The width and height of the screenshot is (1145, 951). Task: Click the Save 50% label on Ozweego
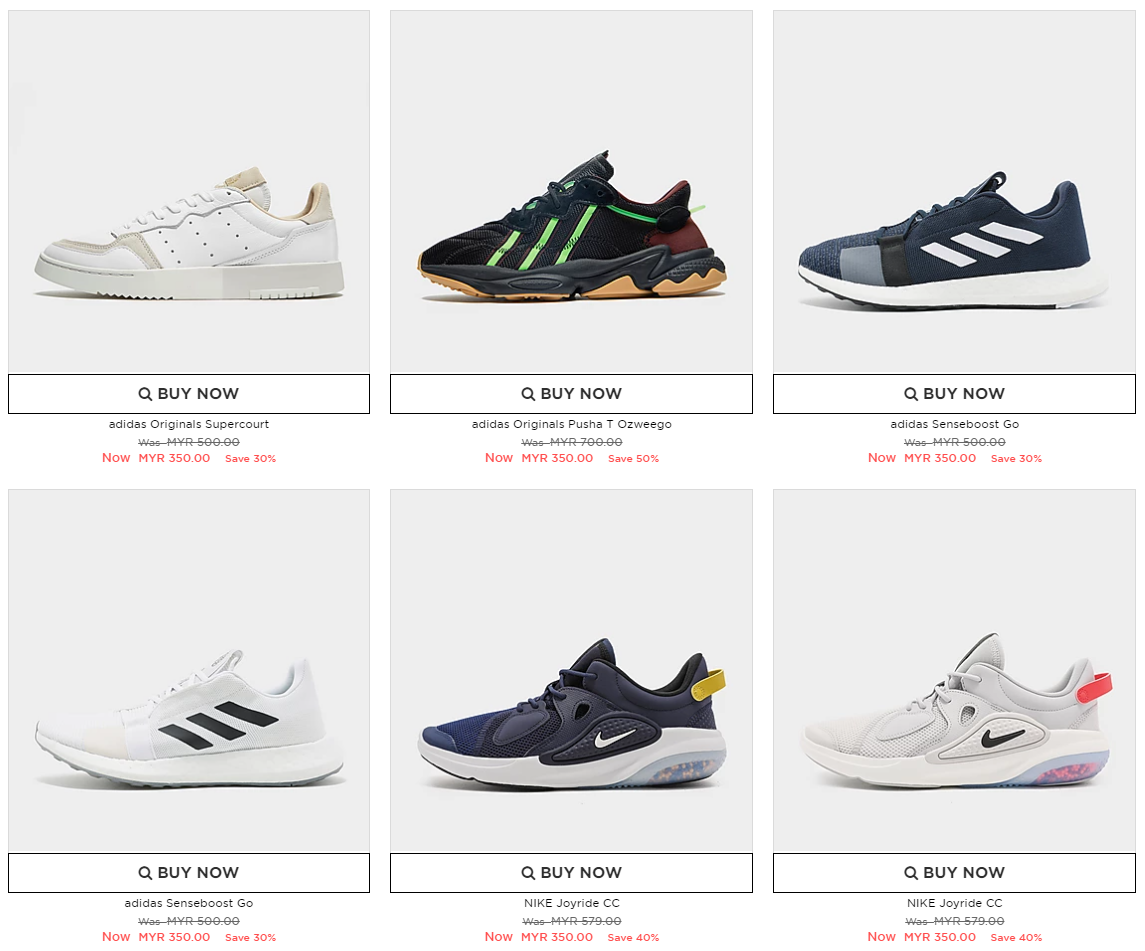(x=633, y=459)
